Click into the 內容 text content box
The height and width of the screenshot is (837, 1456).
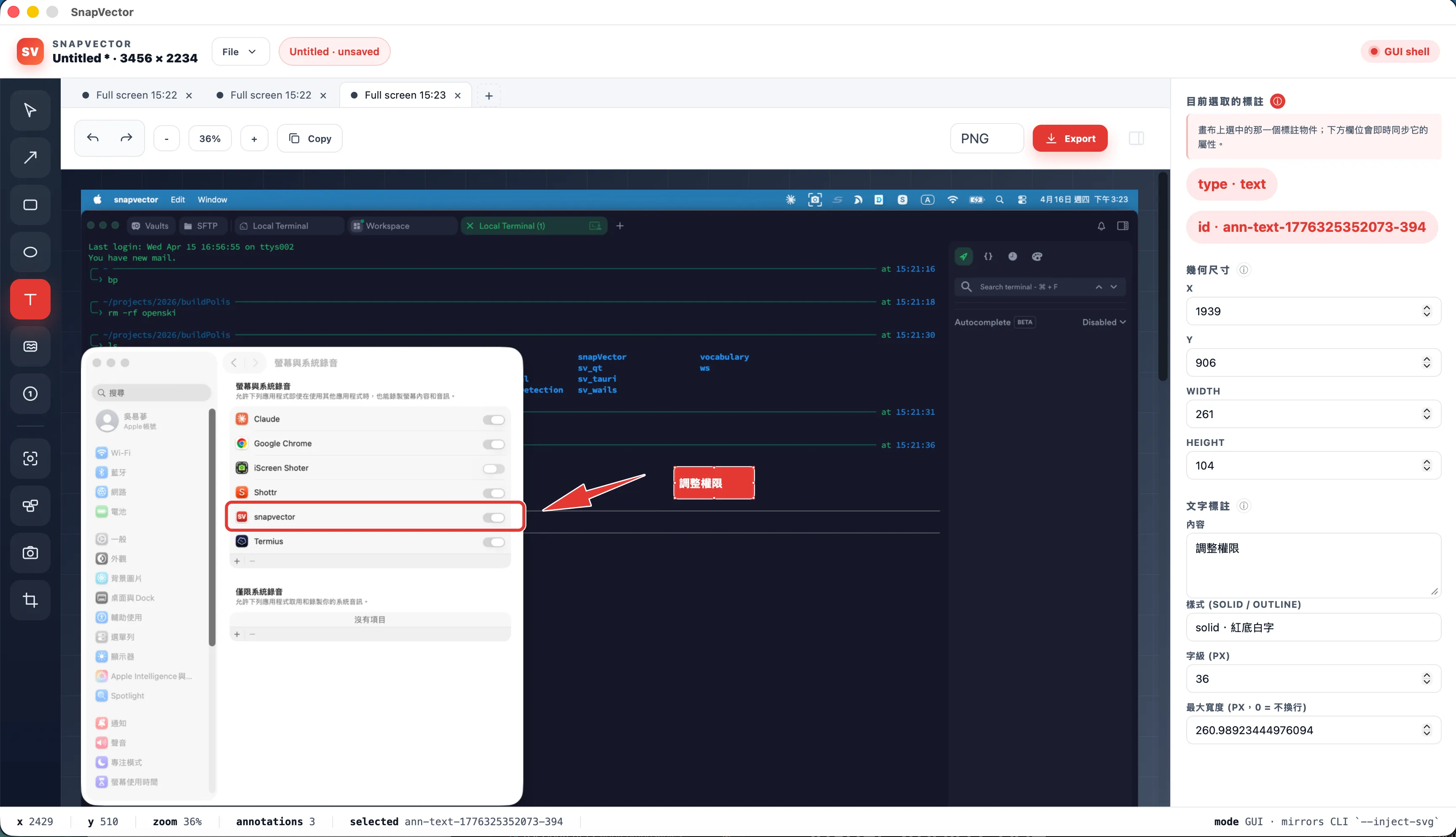[x=1314, y=566]
